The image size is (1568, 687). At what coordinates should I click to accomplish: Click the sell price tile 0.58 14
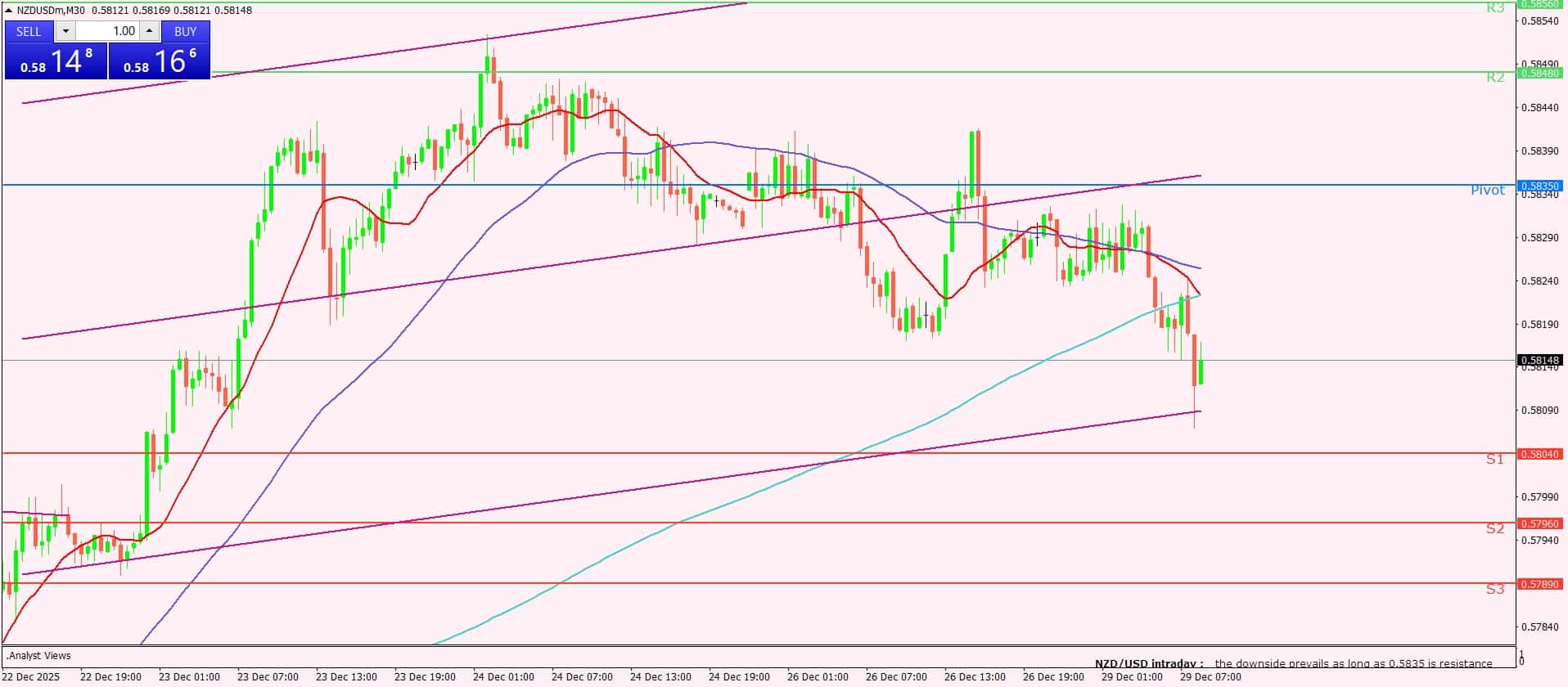(56, 61)
